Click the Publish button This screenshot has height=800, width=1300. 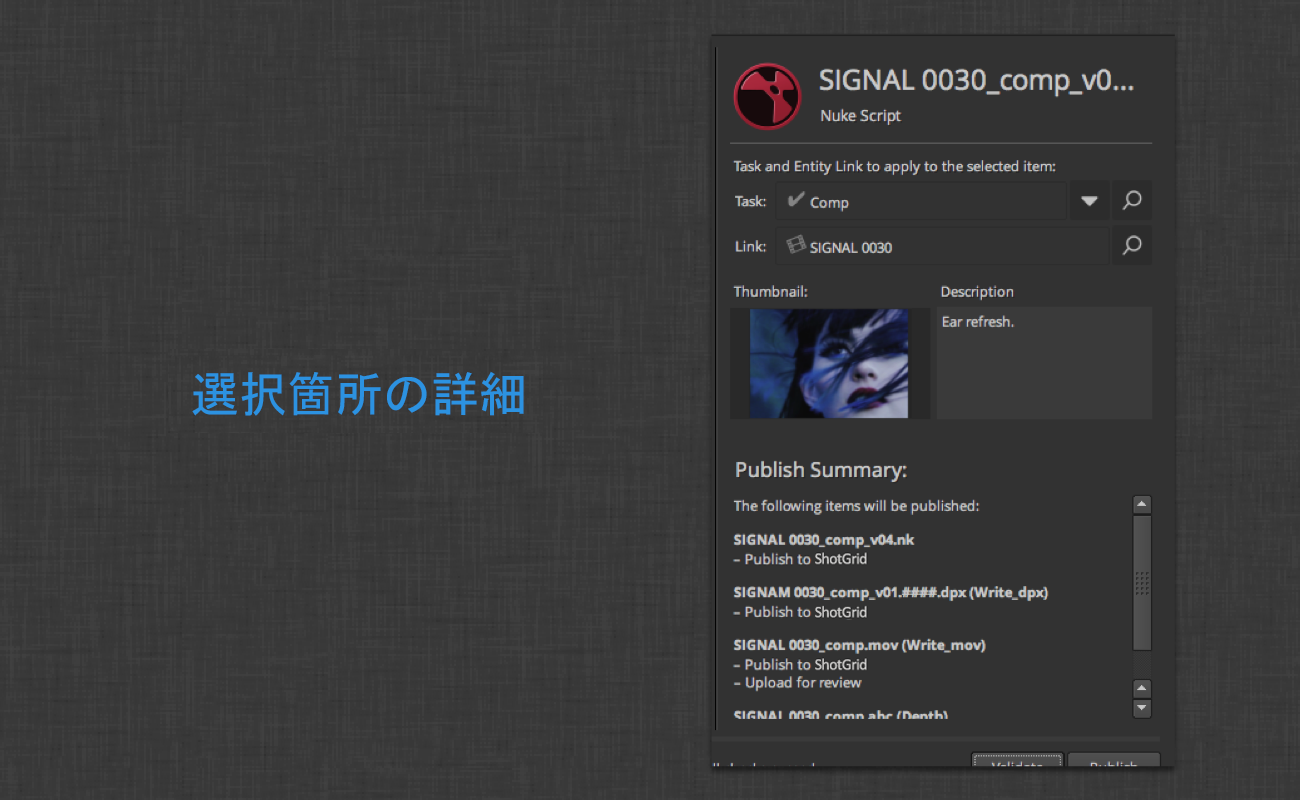[x=1113, y=762]
